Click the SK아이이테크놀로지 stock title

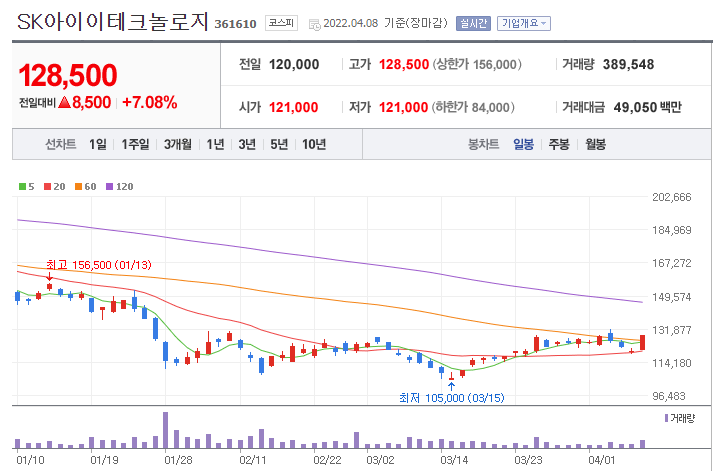(113, 21)
